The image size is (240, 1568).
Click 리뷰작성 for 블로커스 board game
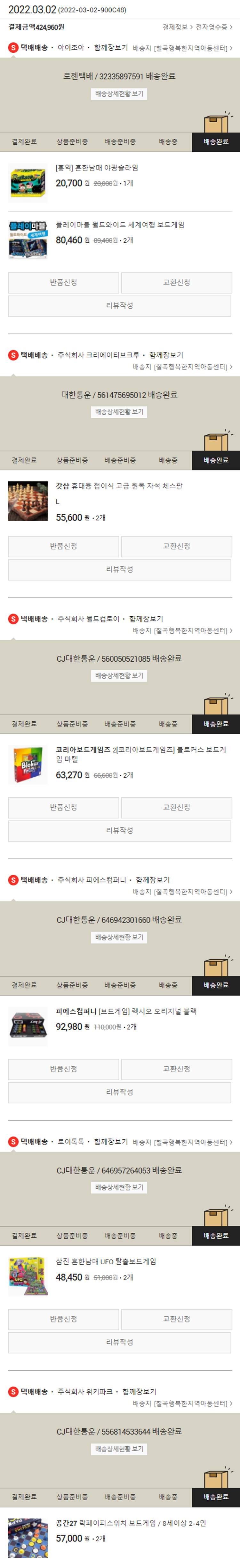[120, 831]
